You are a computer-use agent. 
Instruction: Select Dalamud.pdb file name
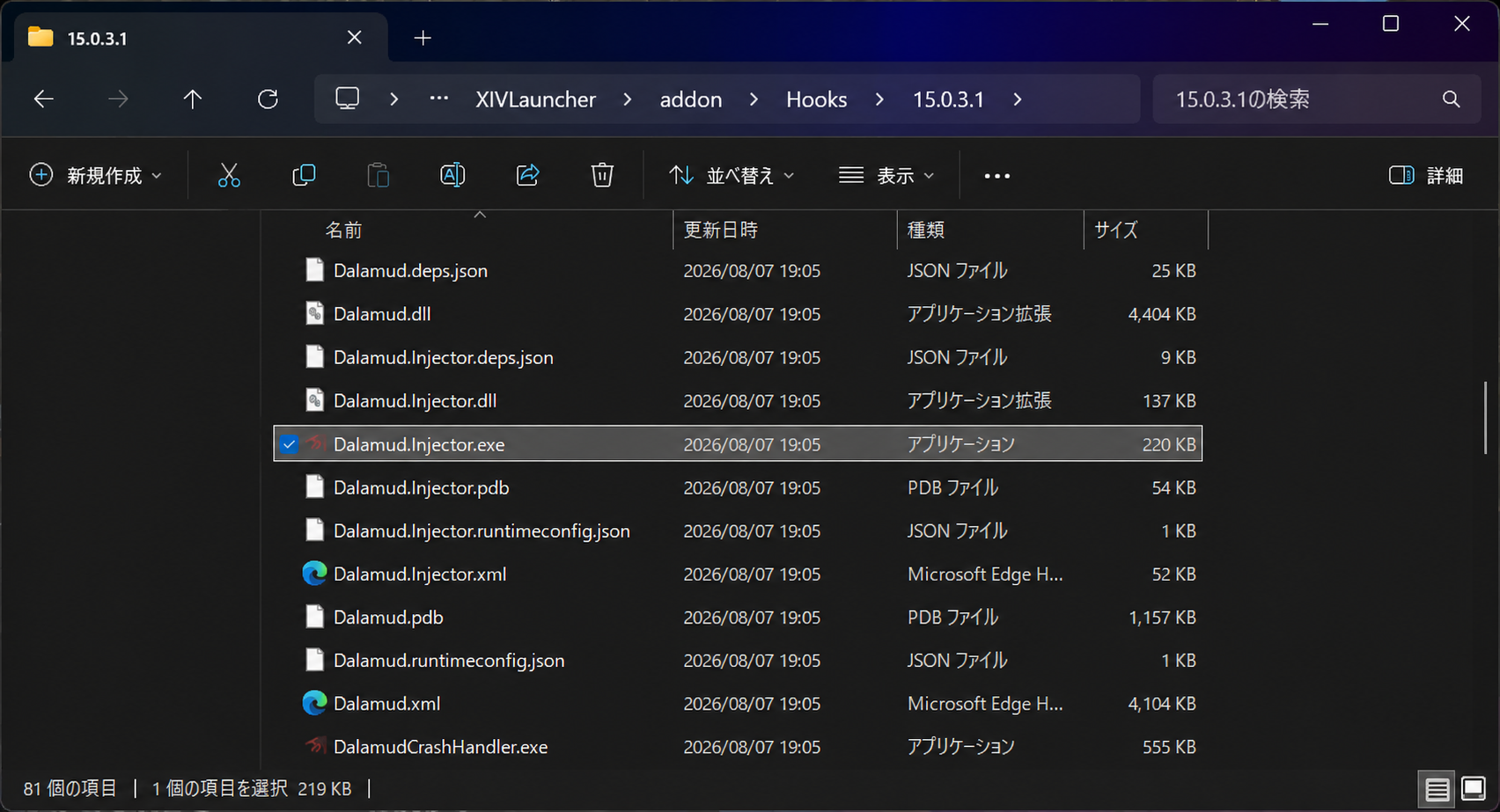[388, 617]
